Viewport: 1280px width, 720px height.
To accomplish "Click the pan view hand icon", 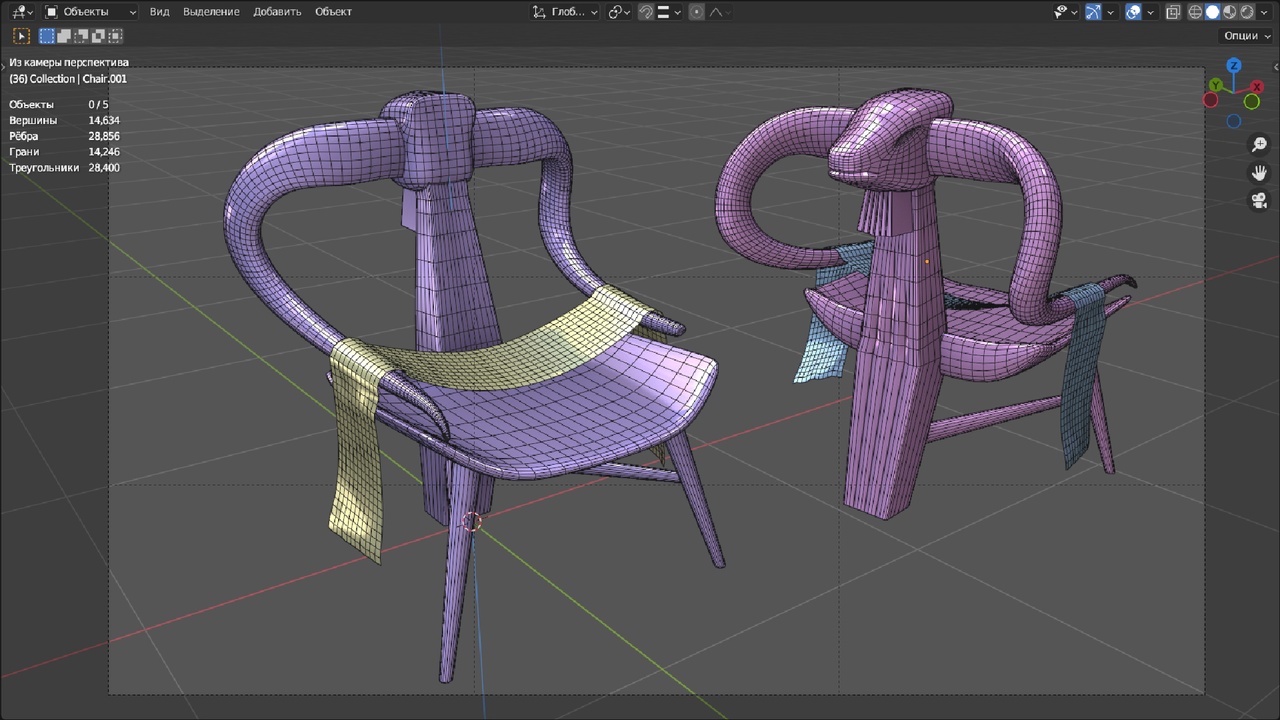I will click(1259, 173).
